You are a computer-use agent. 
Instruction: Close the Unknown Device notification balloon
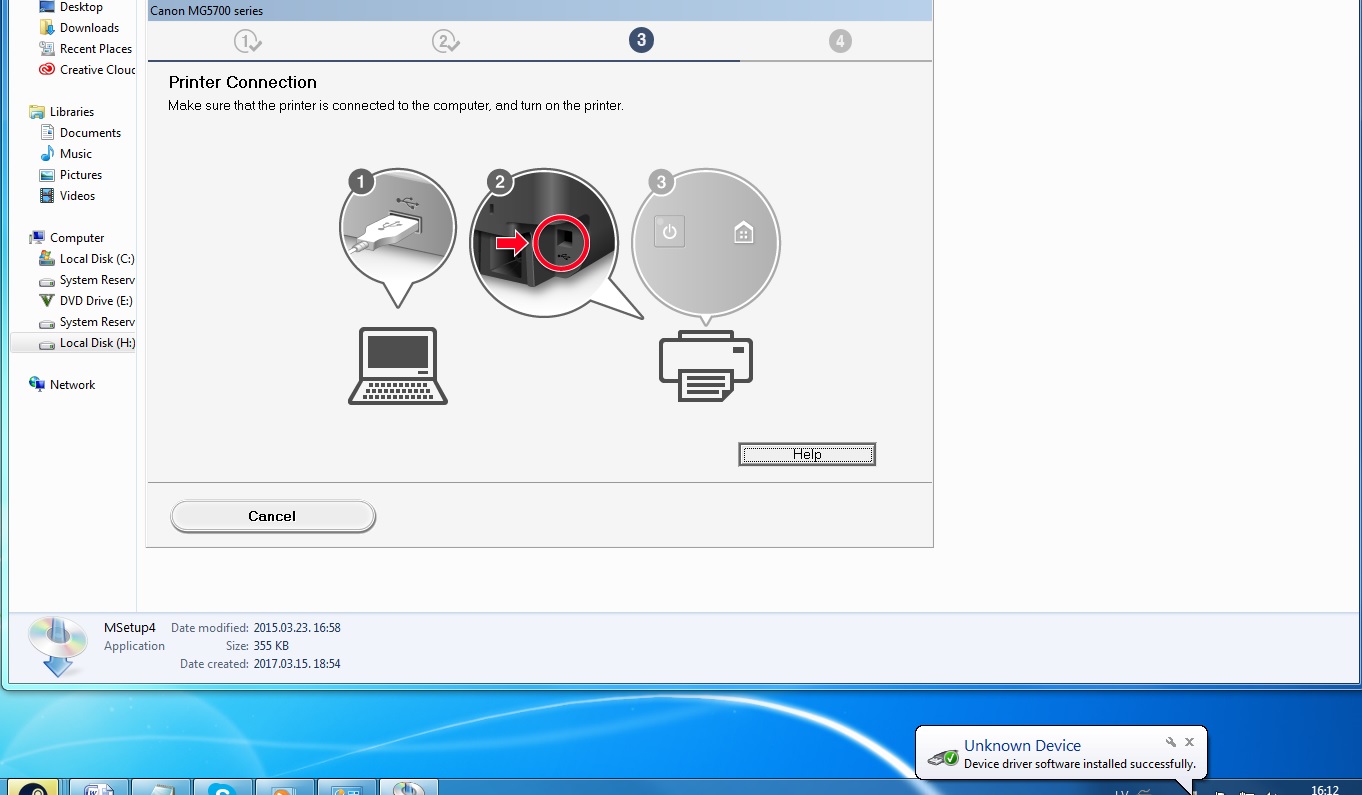coord(1189,742)
